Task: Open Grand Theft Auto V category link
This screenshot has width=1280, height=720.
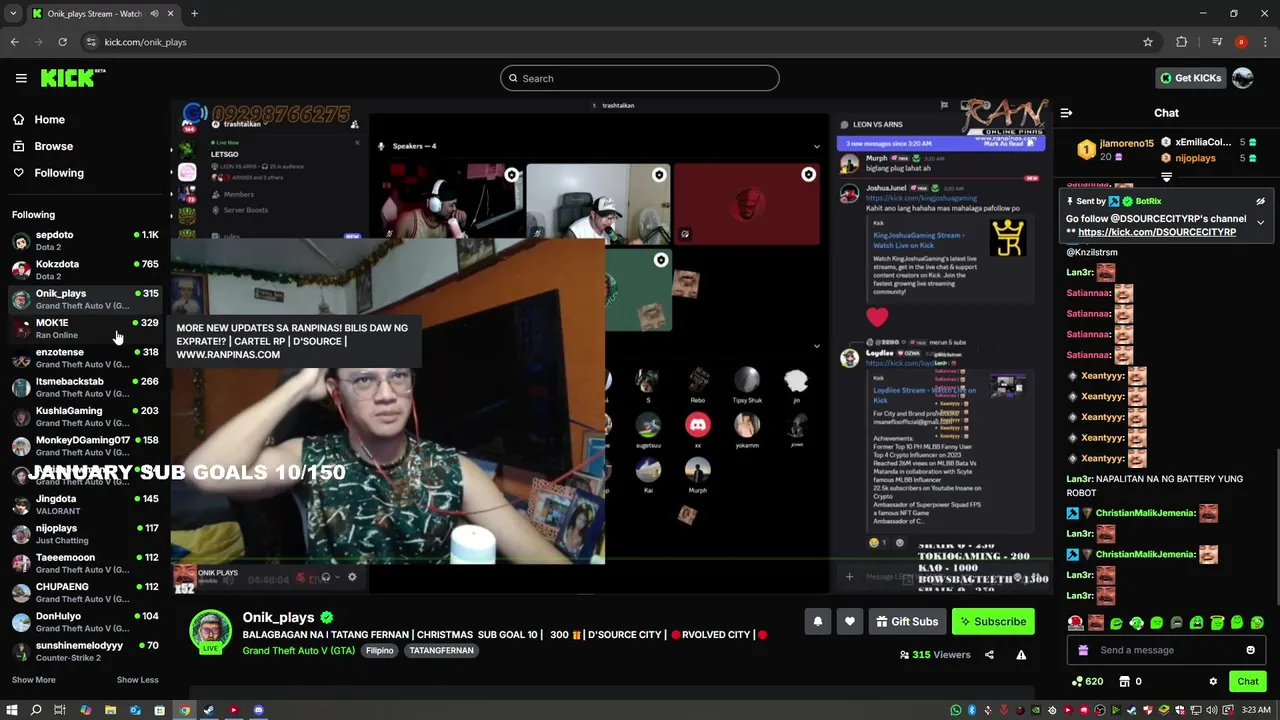Action: 298,651
